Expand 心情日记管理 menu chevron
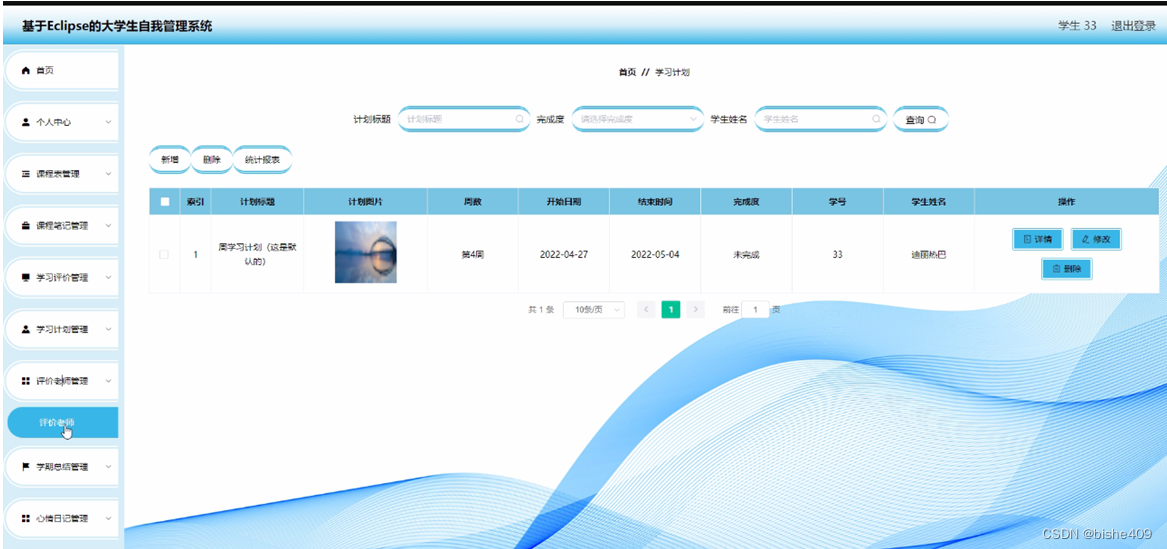The width and height of the screenshot is (1167, 549). pos(109,518)
